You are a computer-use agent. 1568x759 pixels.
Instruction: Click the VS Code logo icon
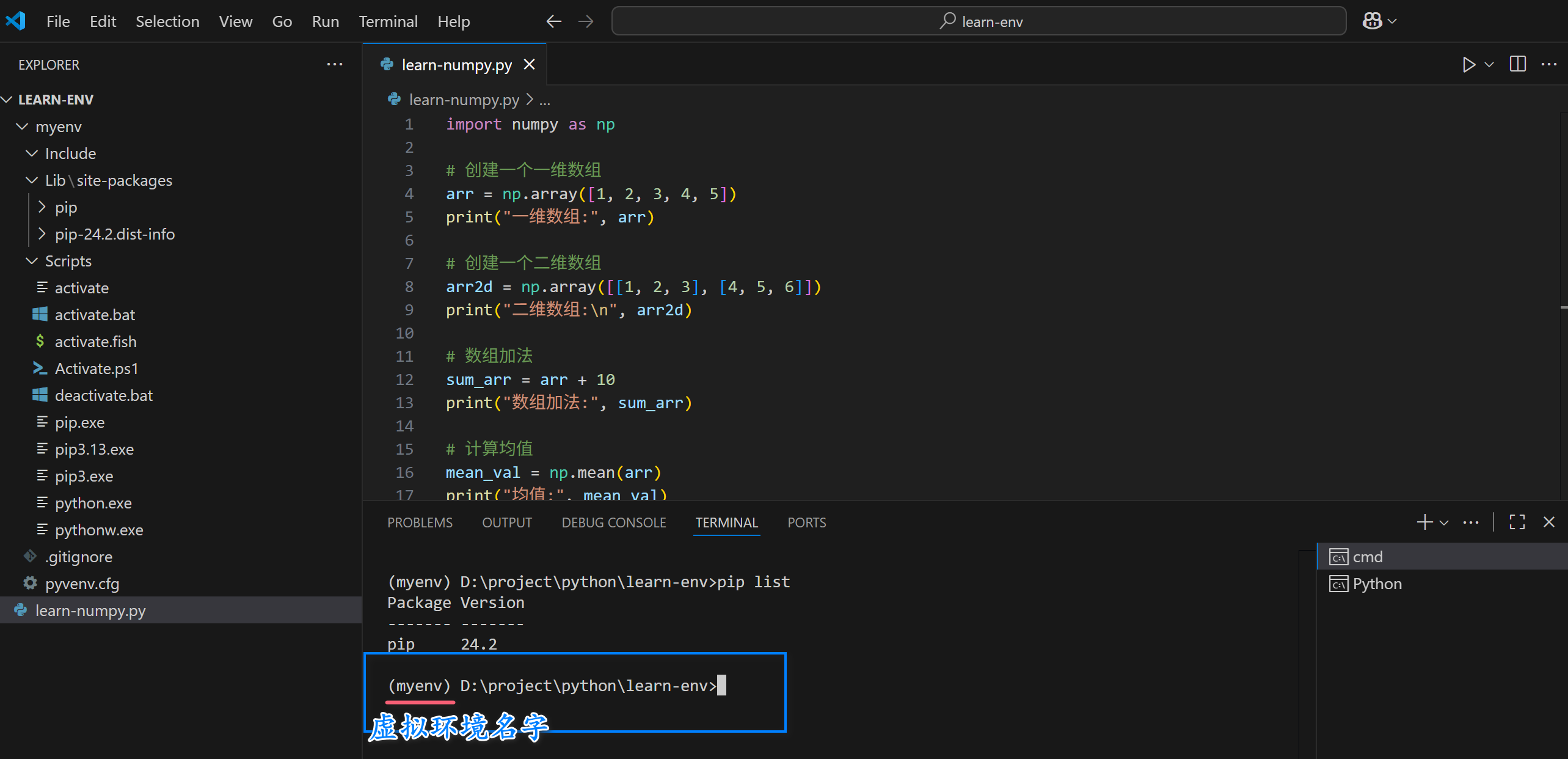[x=16, y=21]
